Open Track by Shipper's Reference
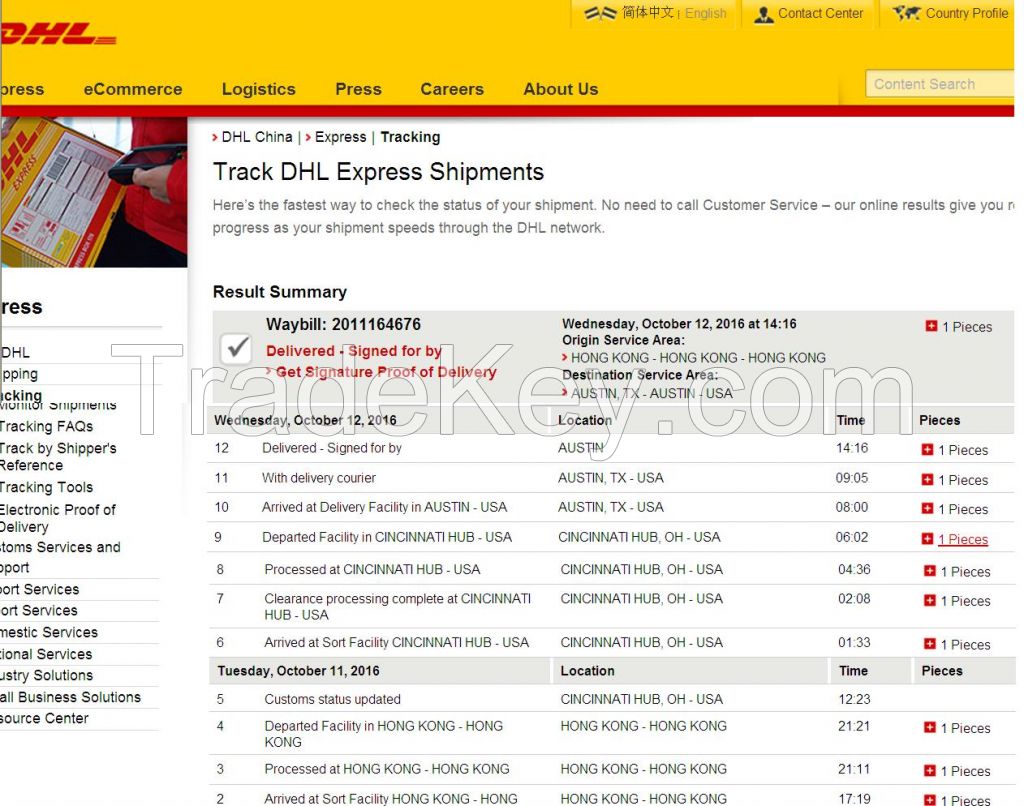The image size is (1024, 806). [57, 457]
